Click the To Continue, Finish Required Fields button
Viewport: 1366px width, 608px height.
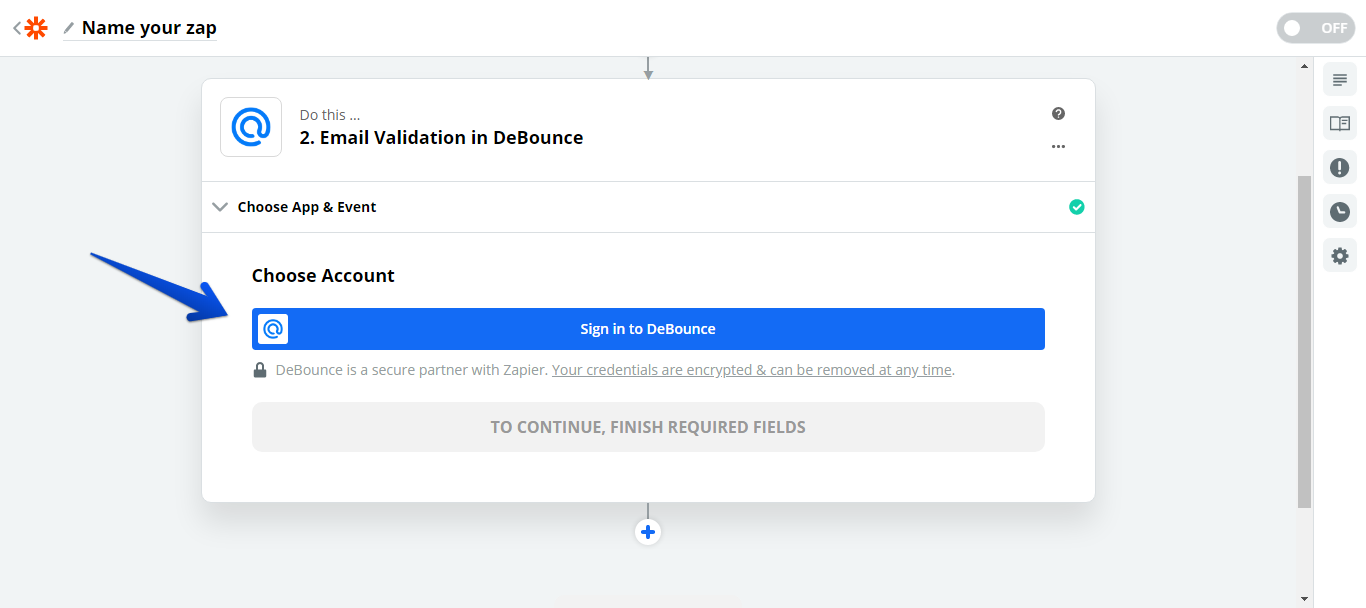pyautogui.click(x=648, y=427)
